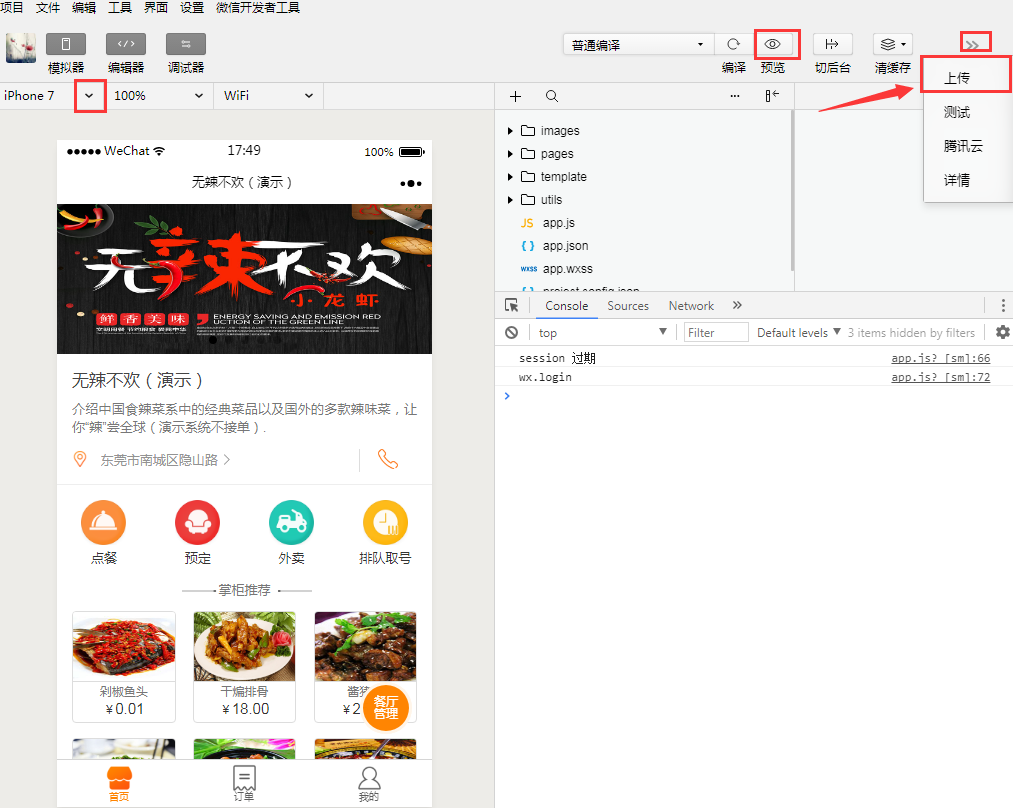The width and height of the screenshot is (1013, 808).
Task: Toggle the debugger panel button
Action: (186, 44)
